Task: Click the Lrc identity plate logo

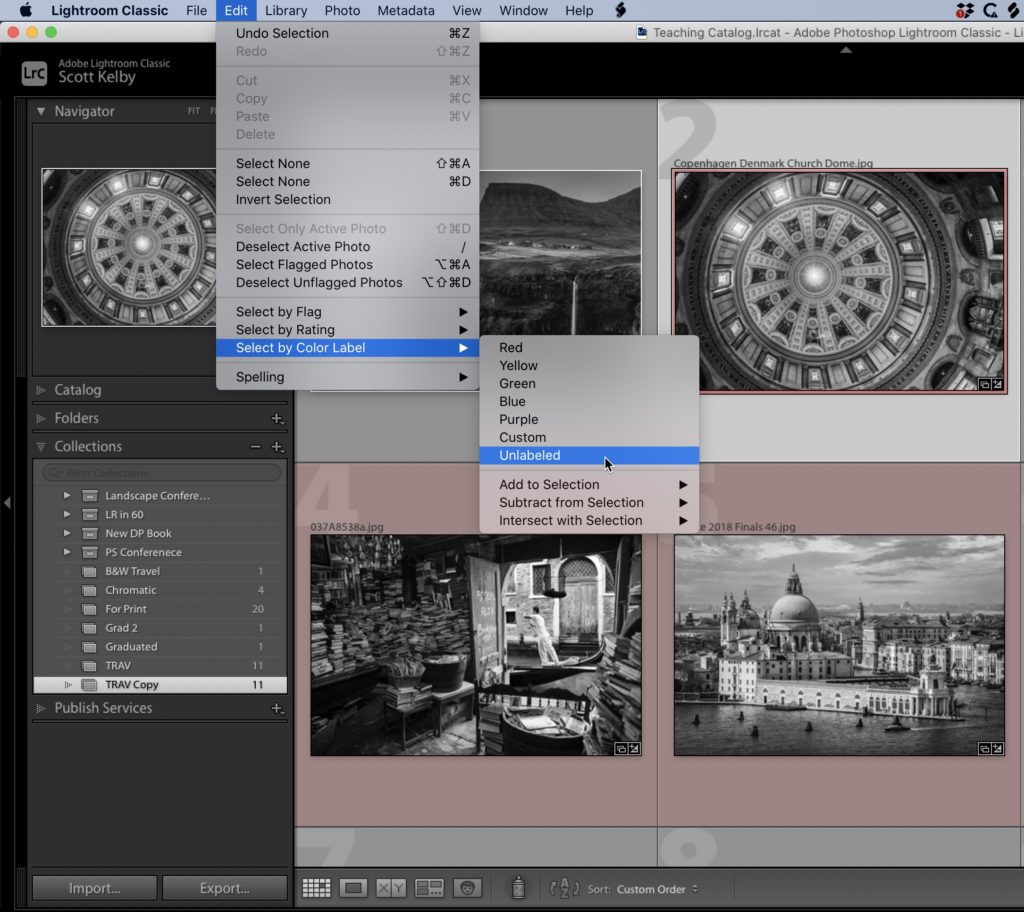Action: pos(34,73)
